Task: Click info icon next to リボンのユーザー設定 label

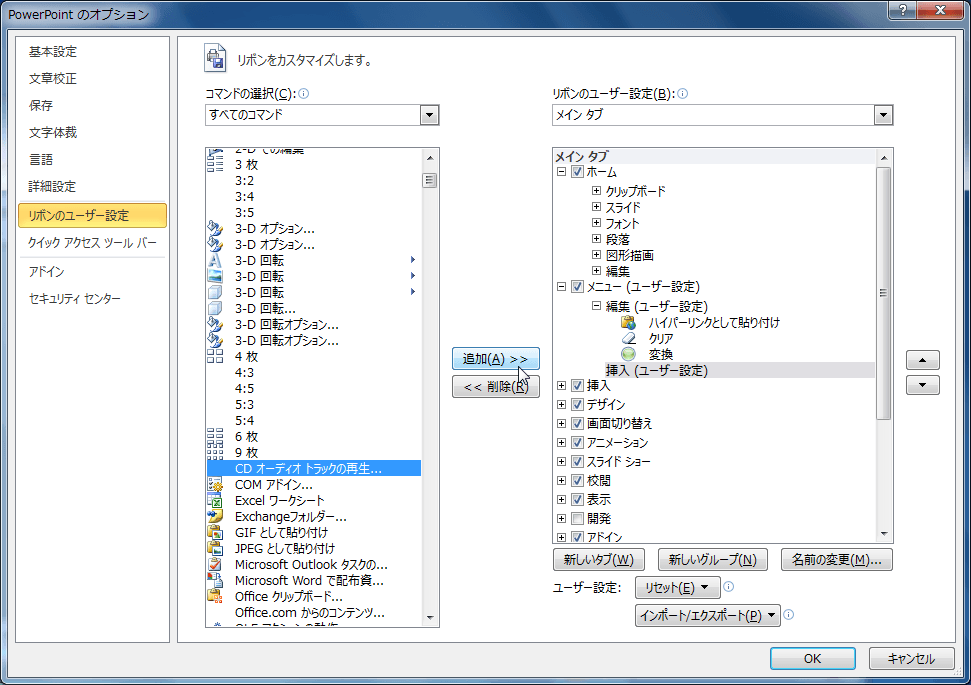Action: (x=682, y=94)
